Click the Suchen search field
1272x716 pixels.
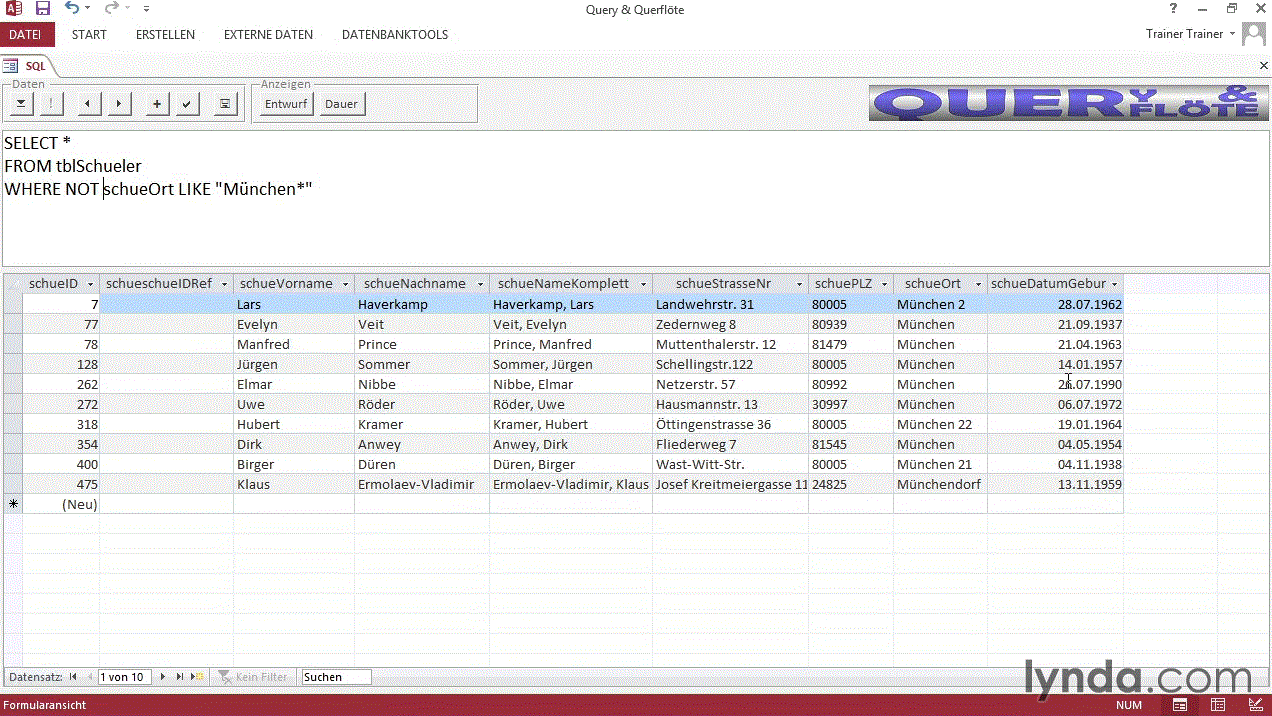tap(336, 677)
